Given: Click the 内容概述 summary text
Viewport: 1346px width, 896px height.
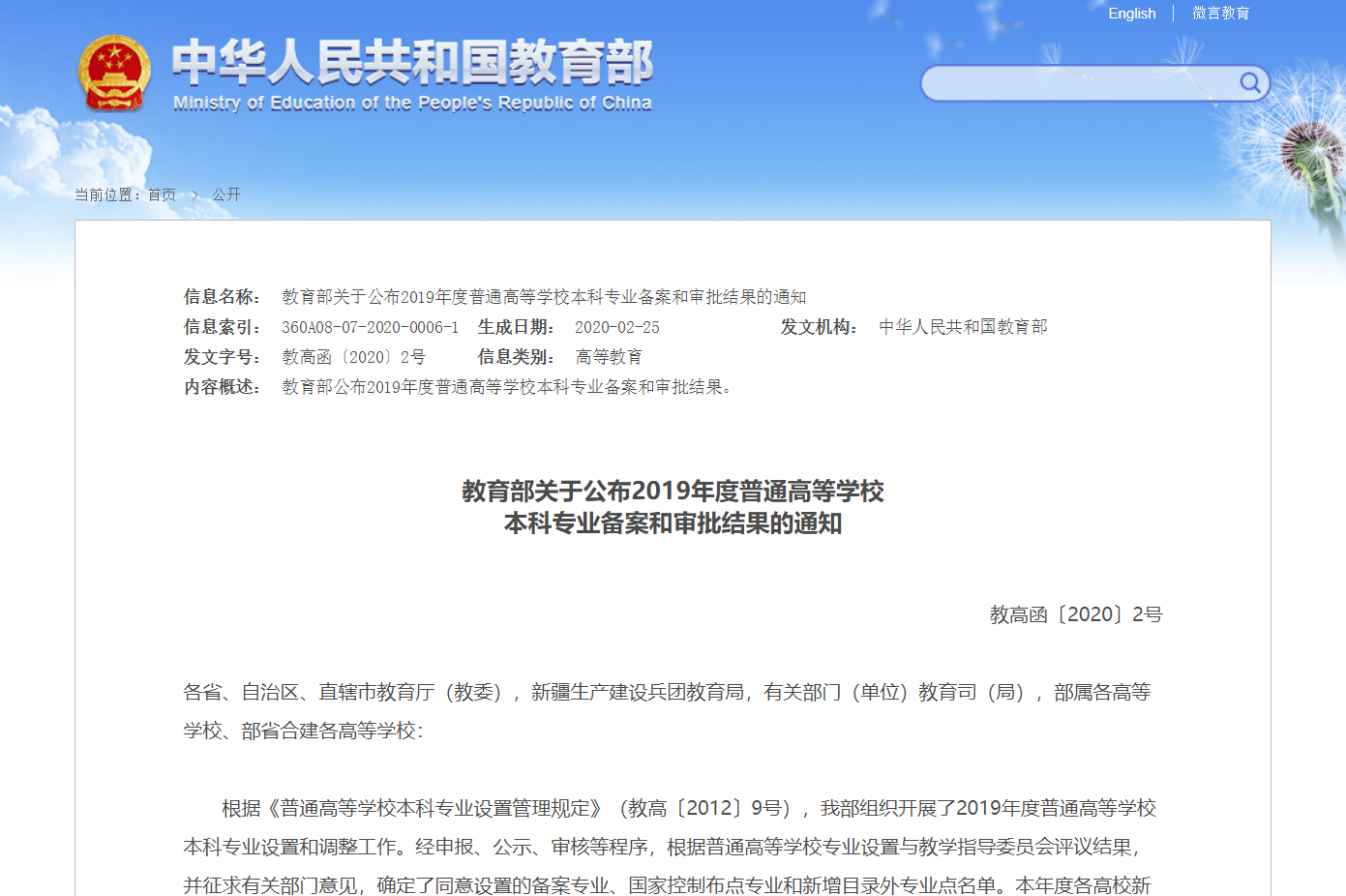Looking at the screenshot, I should point(509,388).
